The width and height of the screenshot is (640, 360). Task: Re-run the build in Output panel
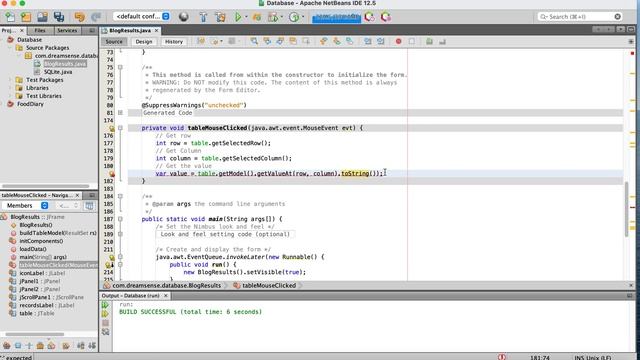pyautogui.click(x=105, y=305)
